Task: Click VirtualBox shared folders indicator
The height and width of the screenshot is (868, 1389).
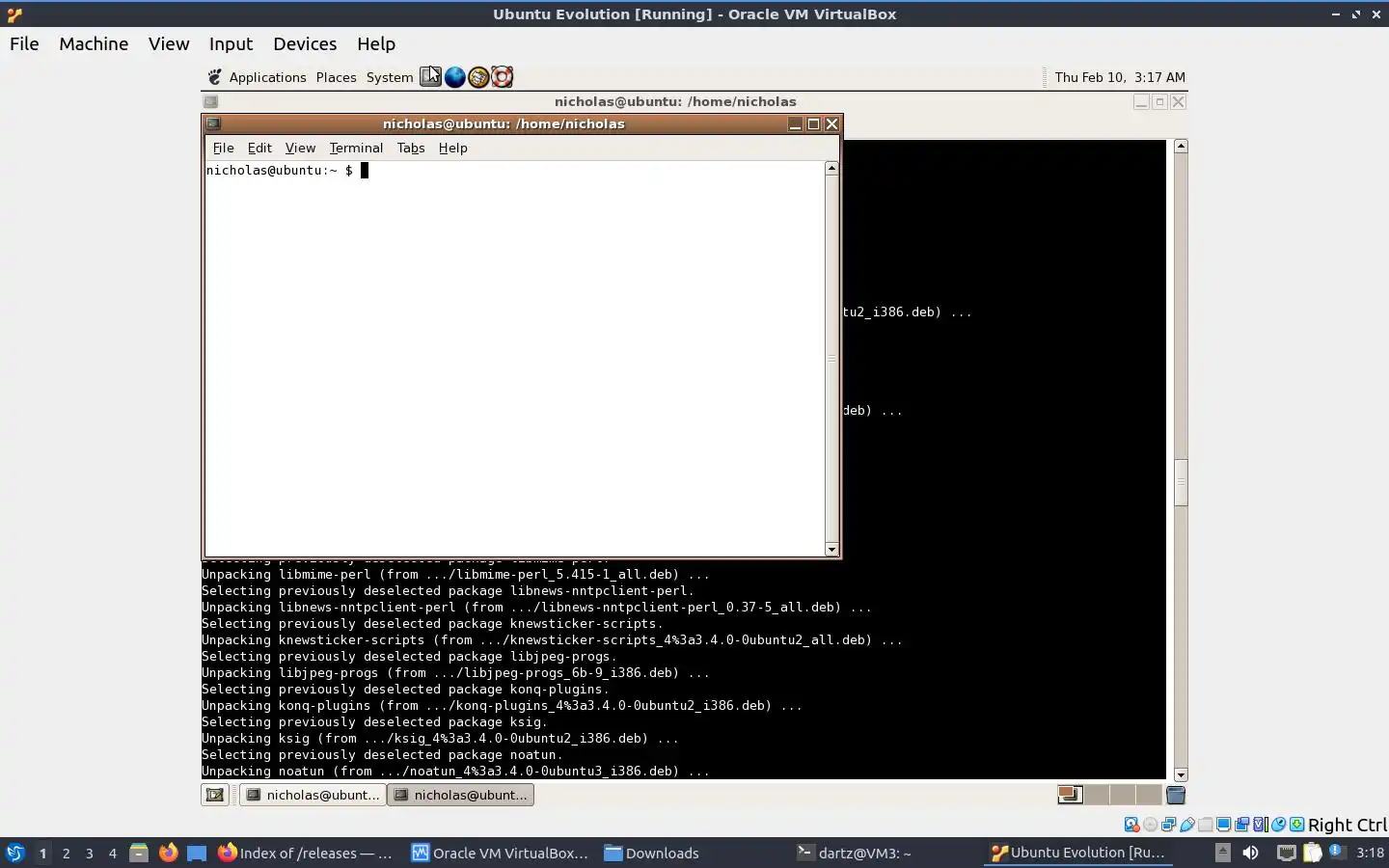Action: pyautogui.click(x=1205, y=825)
